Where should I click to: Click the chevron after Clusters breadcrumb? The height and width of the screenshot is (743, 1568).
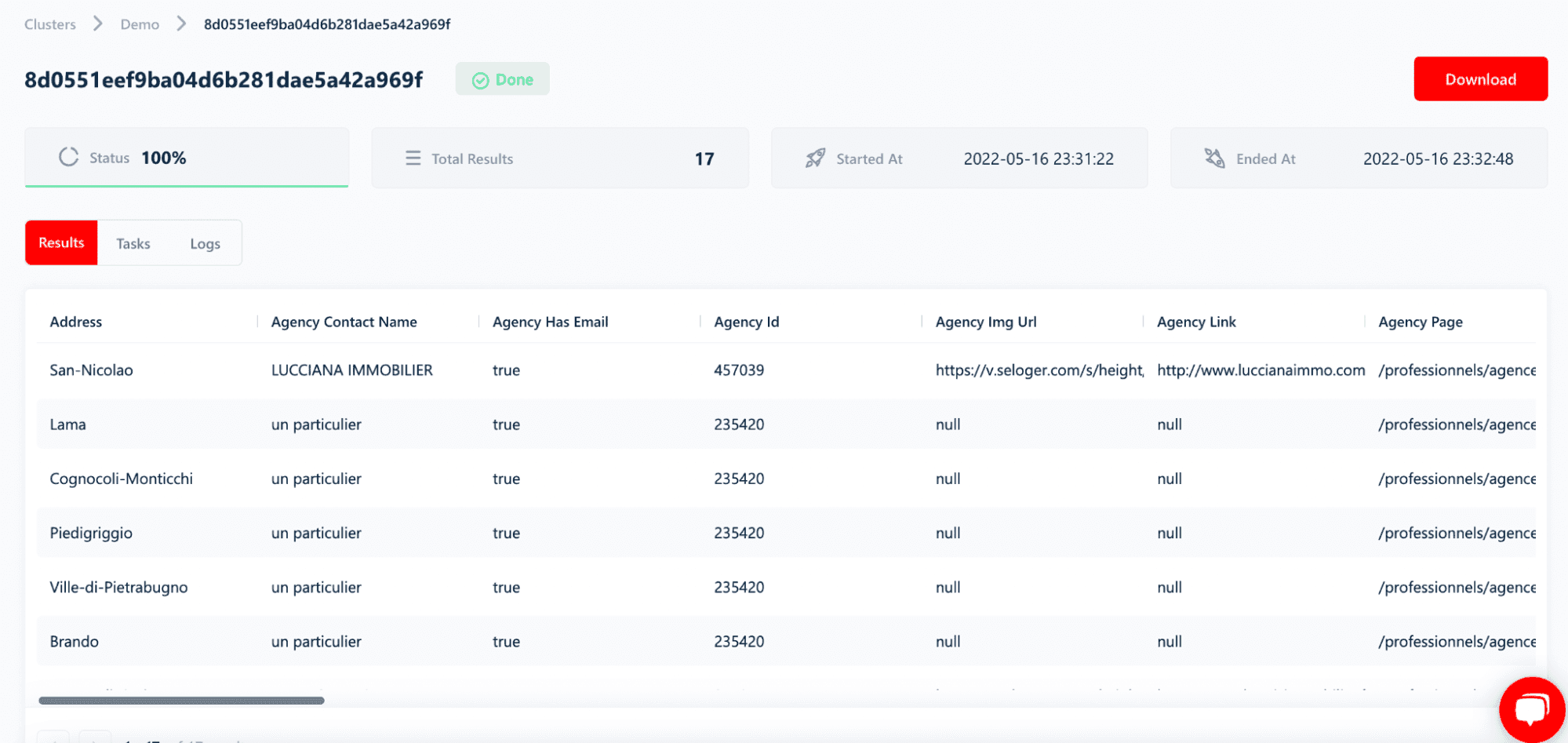[x=98, y=24]
